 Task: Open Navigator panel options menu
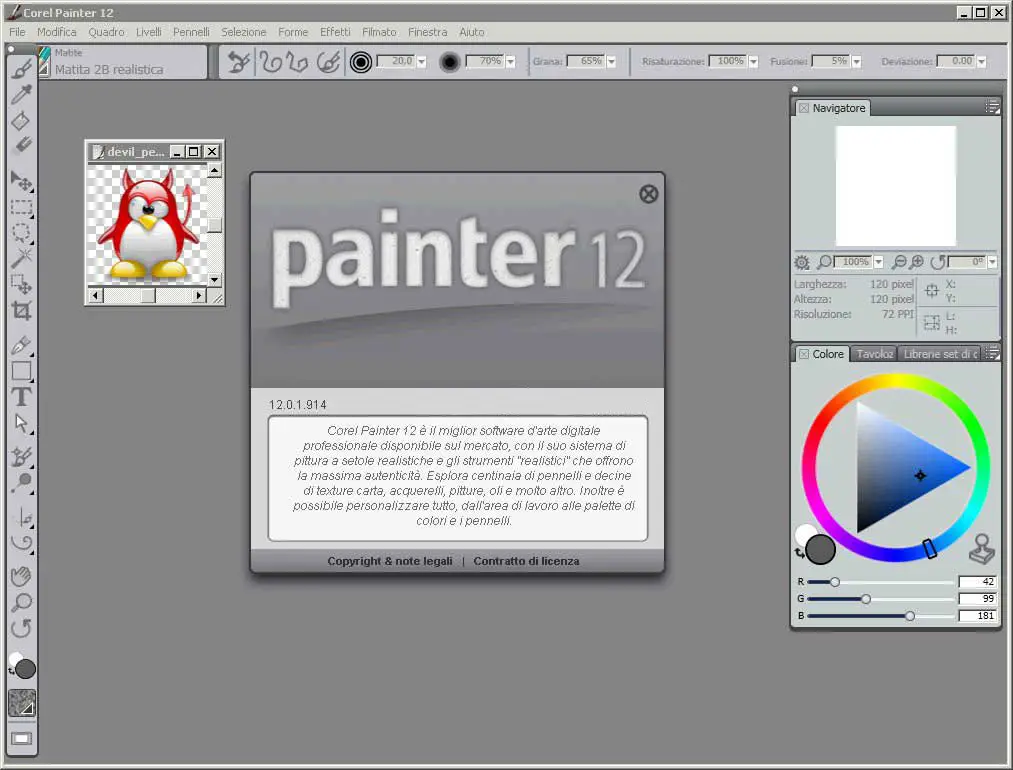click(992, 107)
